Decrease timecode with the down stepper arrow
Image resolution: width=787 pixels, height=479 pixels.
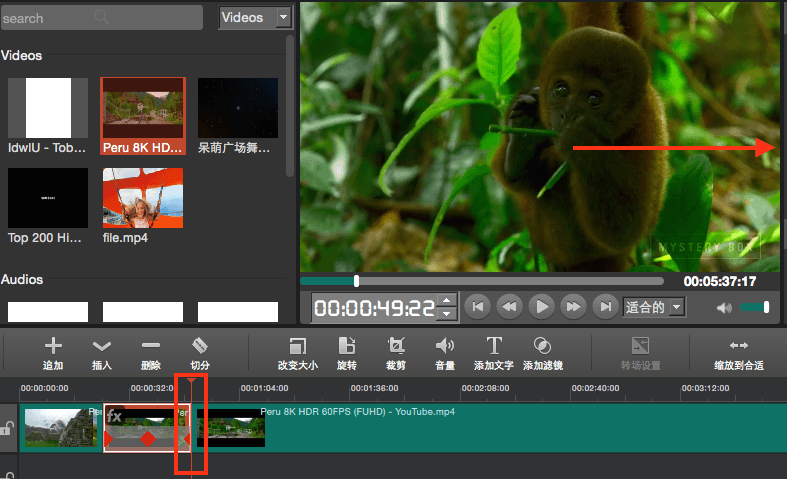click(x=446, y=314)
